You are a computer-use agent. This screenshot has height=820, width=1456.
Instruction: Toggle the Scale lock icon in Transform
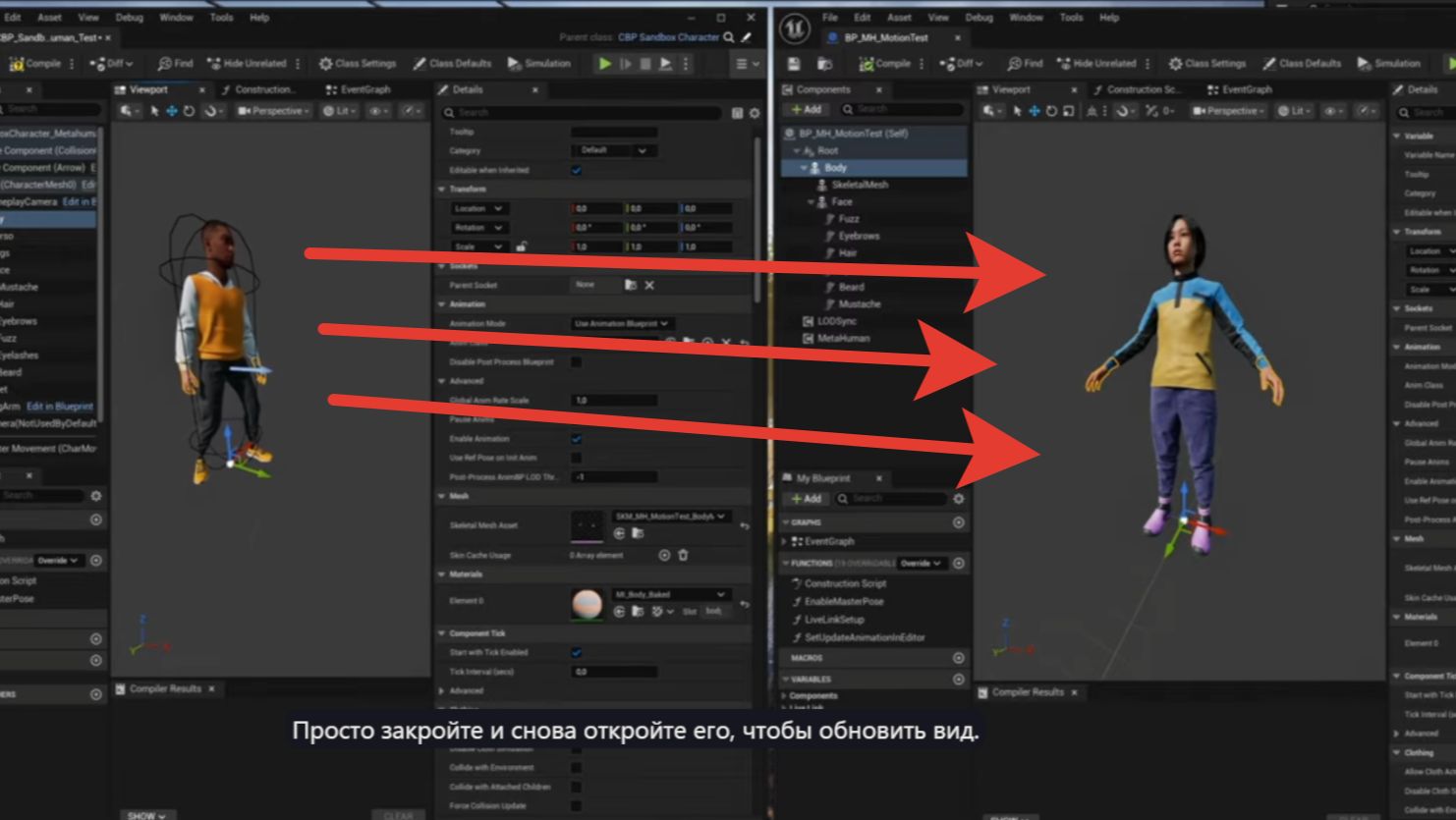(521, 246)
